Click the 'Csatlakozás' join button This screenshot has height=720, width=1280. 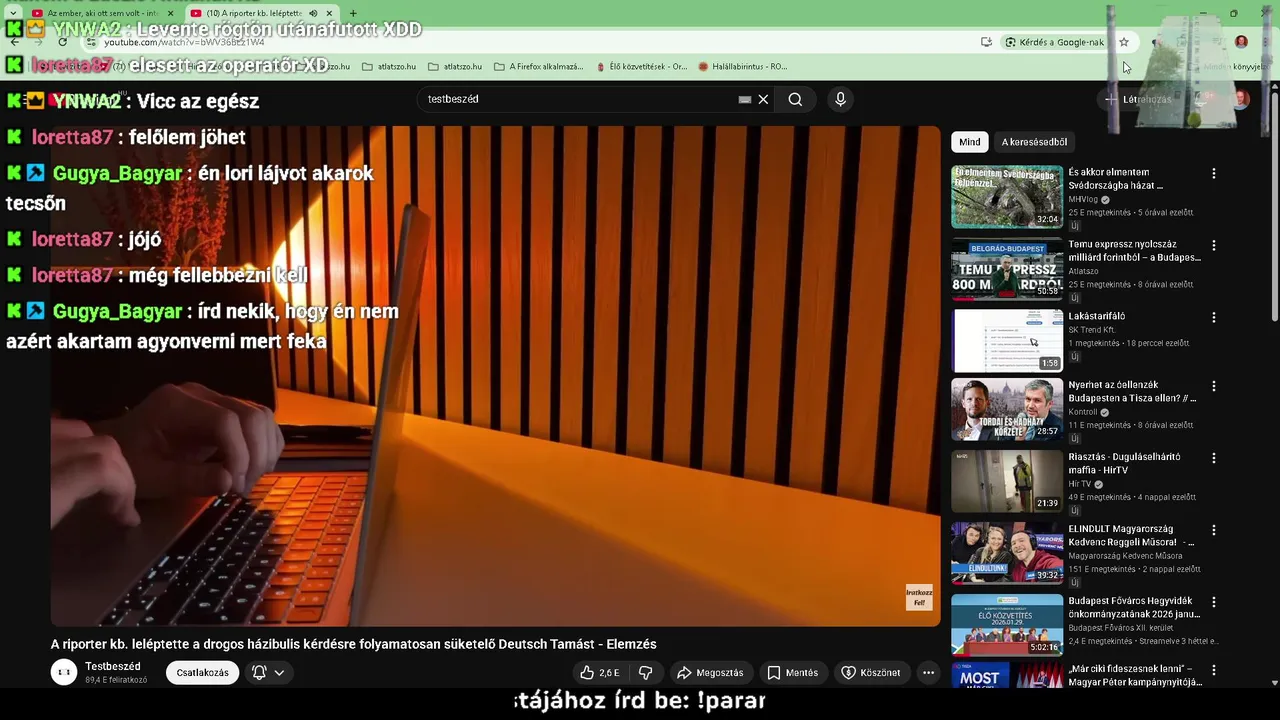(202, 673)
